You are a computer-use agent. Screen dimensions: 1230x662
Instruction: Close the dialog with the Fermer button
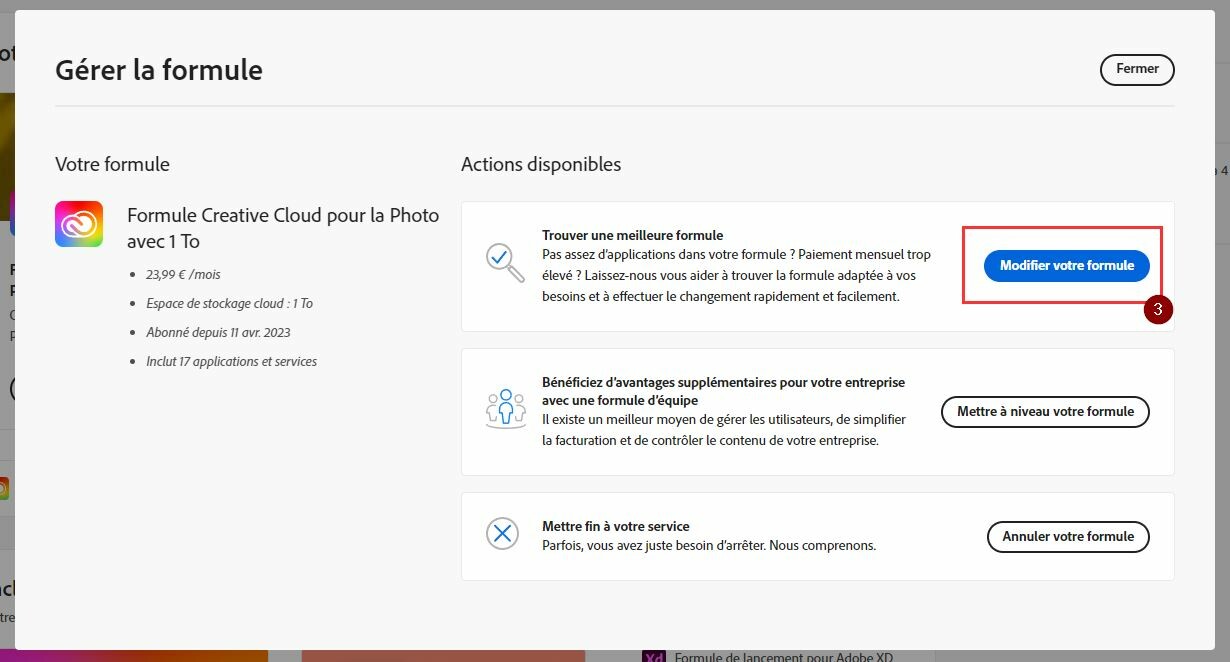point(1137,70)
